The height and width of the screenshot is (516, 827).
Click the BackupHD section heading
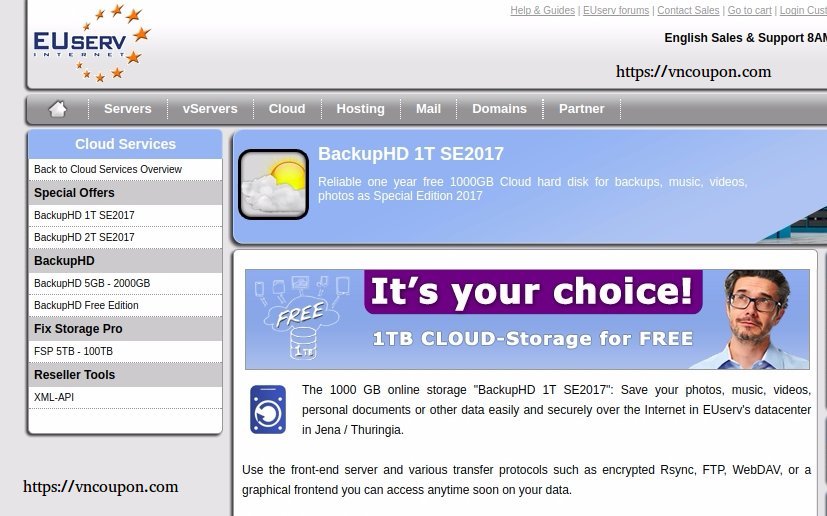tap(125, 261)
